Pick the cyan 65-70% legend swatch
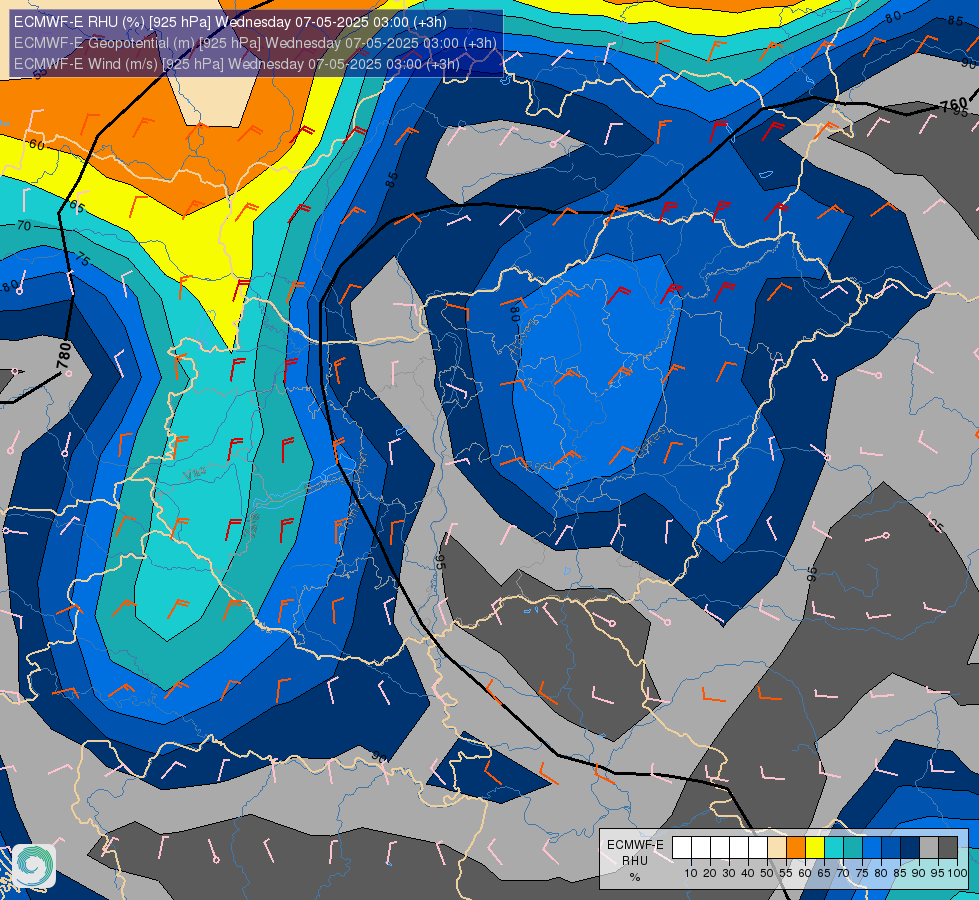Image resolution: width=979 pixels, height=900 pixels. pyautogui.click(x=834, y=848)
